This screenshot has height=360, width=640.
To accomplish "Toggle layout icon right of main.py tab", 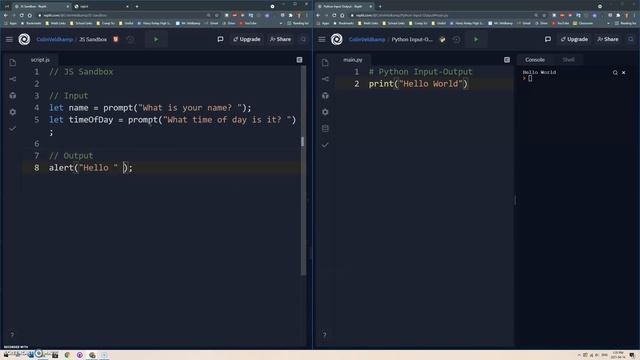I will point(507,60).
